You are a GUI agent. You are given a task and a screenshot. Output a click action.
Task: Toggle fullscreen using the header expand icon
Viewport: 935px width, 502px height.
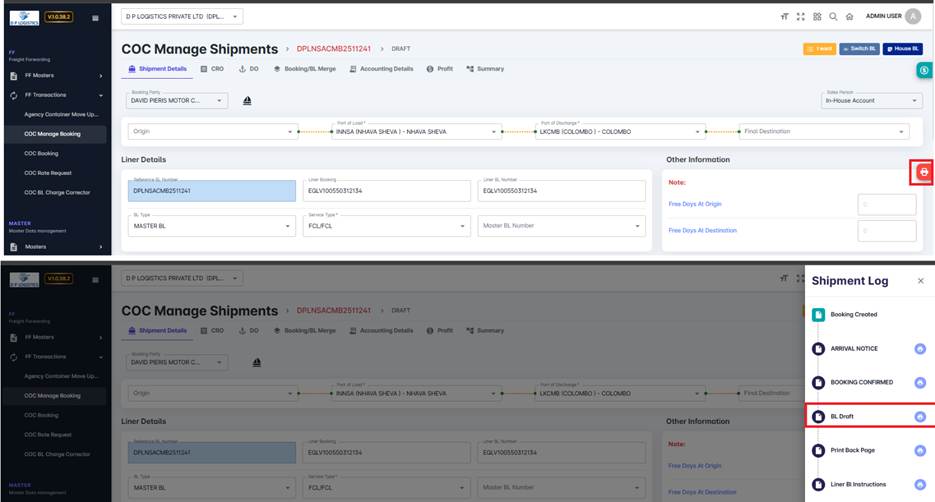click(x=800, y=17)
